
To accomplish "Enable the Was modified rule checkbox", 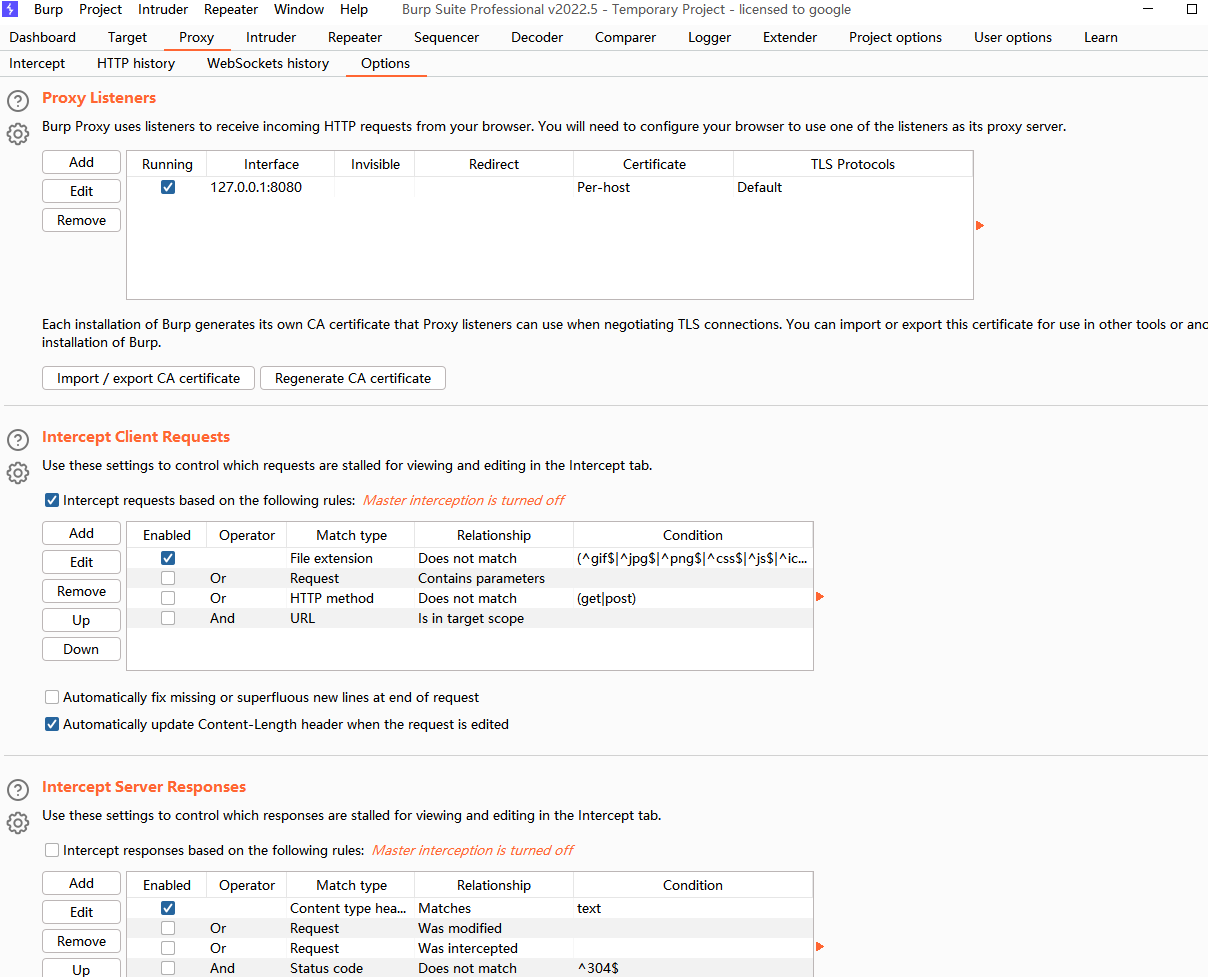I will (168, 928).
